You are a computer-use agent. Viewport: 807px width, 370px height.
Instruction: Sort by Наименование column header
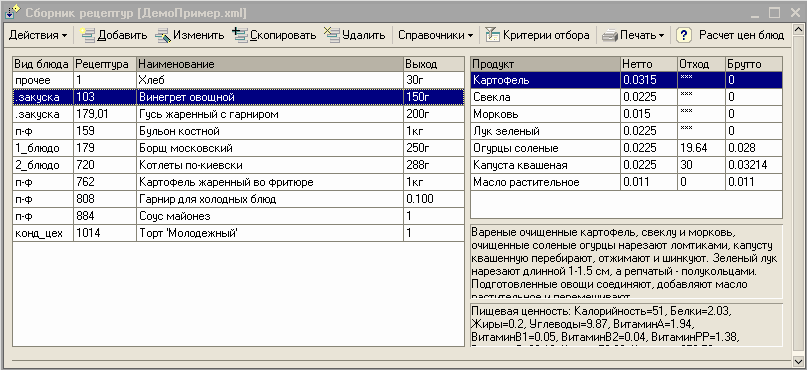270,64
